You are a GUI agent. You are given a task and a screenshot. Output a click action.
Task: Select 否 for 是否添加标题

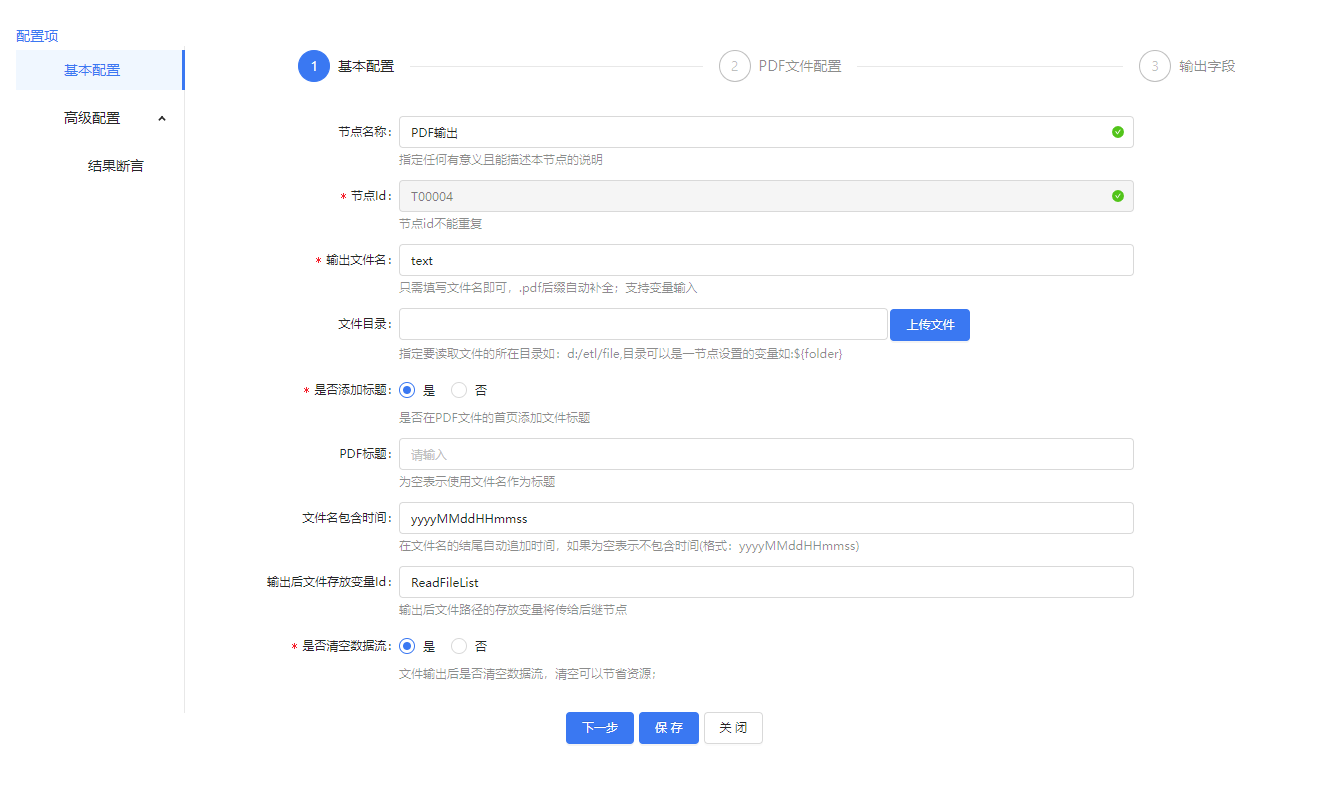(459, 390)
